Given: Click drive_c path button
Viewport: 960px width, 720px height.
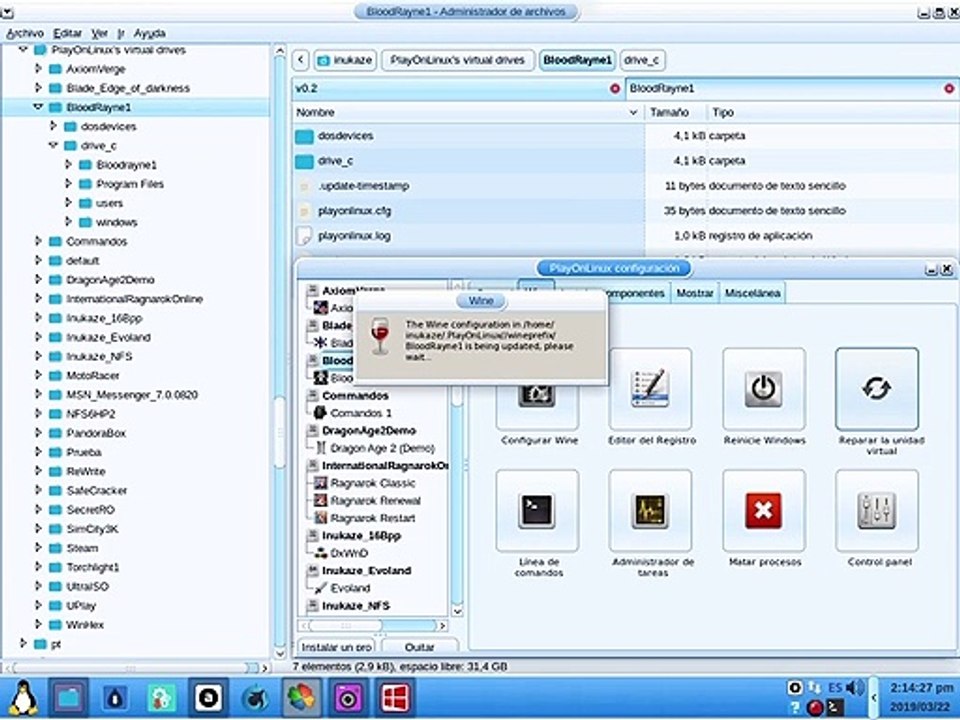Looking at the screenshot, I should point(642,60).
